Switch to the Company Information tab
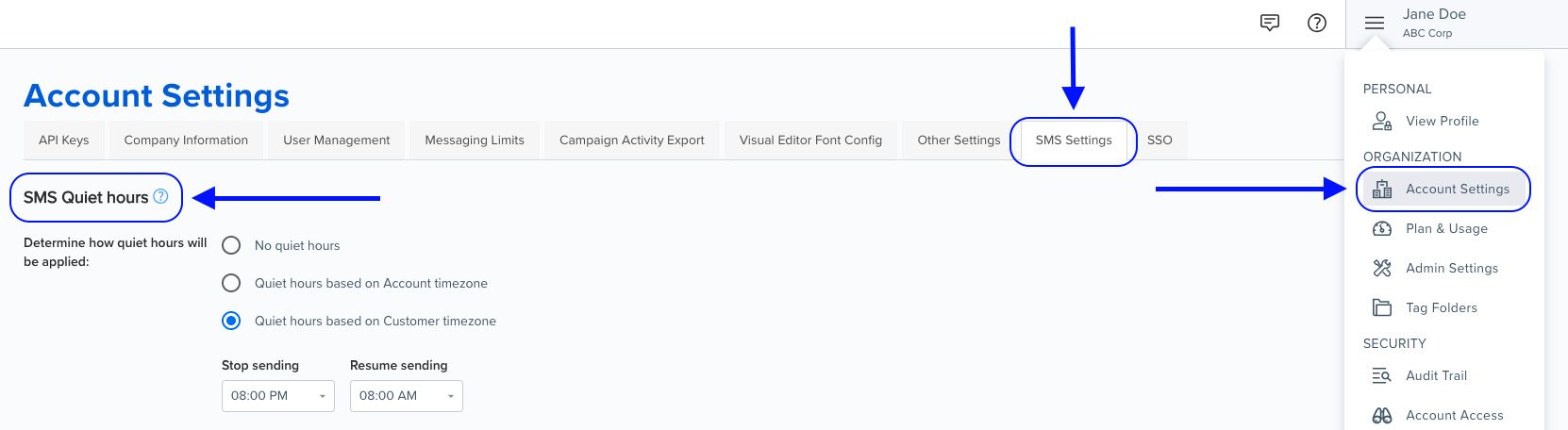Screen dimensions: 1568x430 (x=186, y=140)
